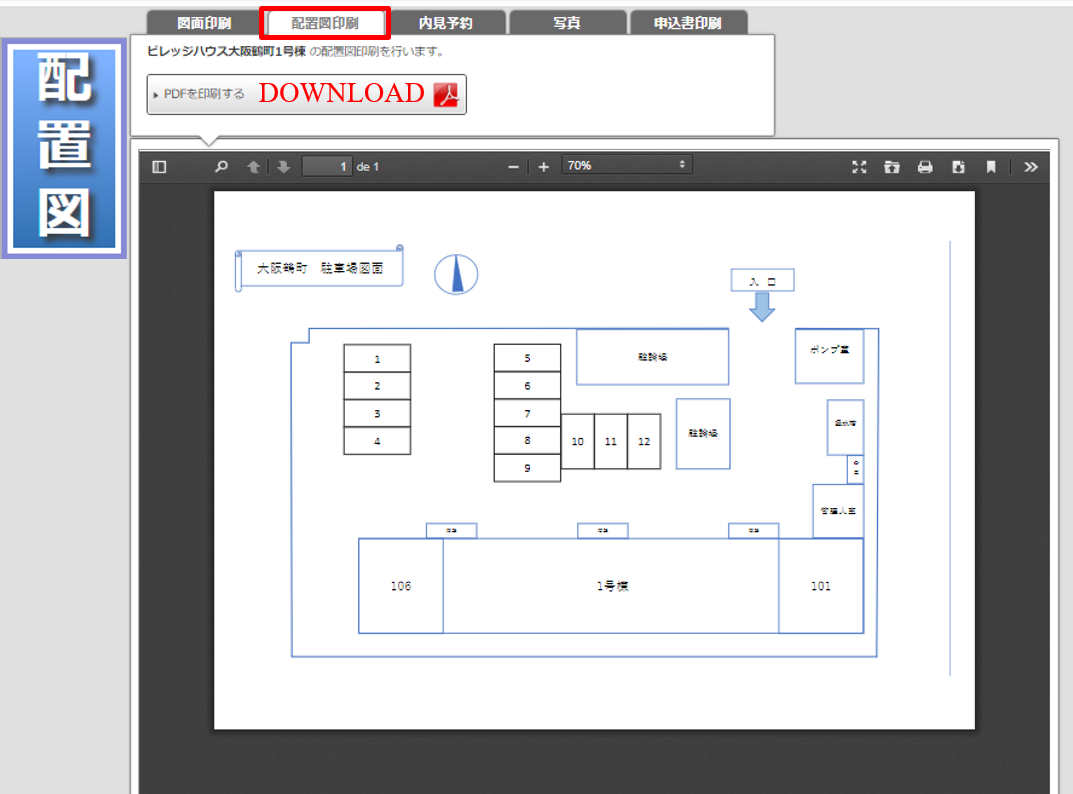The height and width of the screenshot is (794, 1073).
Task: Open the 内見予約 tab
Action: [446, 23]
